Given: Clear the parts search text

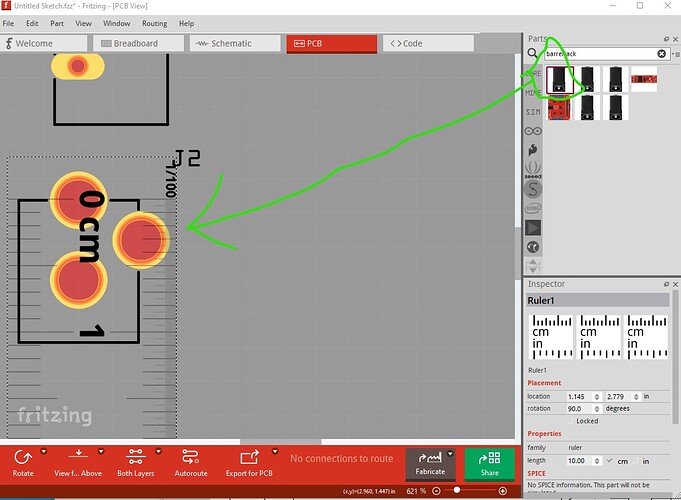Looking at the screenshot, I should [x=661, y=53].
